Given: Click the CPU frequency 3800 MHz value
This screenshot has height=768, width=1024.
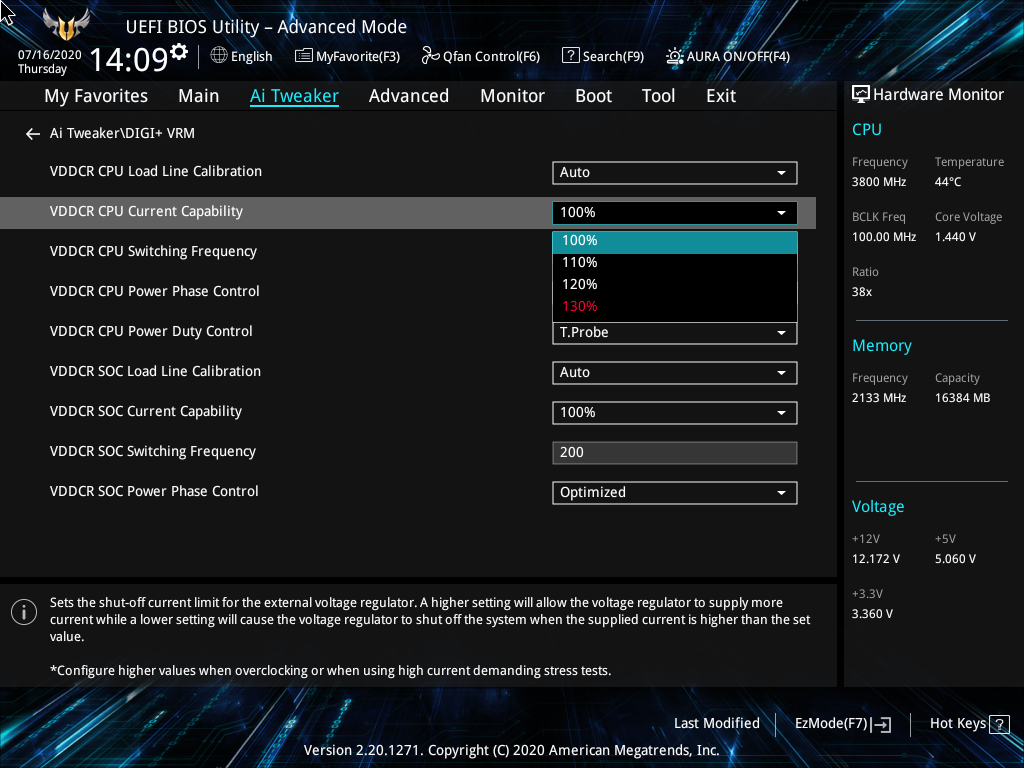Looking at the screenshot, I should coord(879,182).
